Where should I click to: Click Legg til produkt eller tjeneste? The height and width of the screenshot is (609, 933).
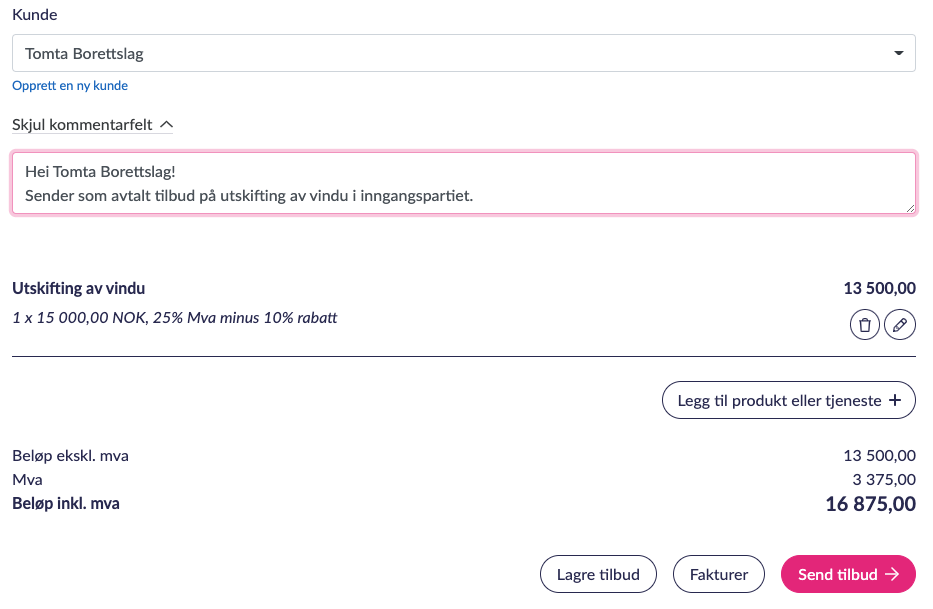click(x=788, y=400)
